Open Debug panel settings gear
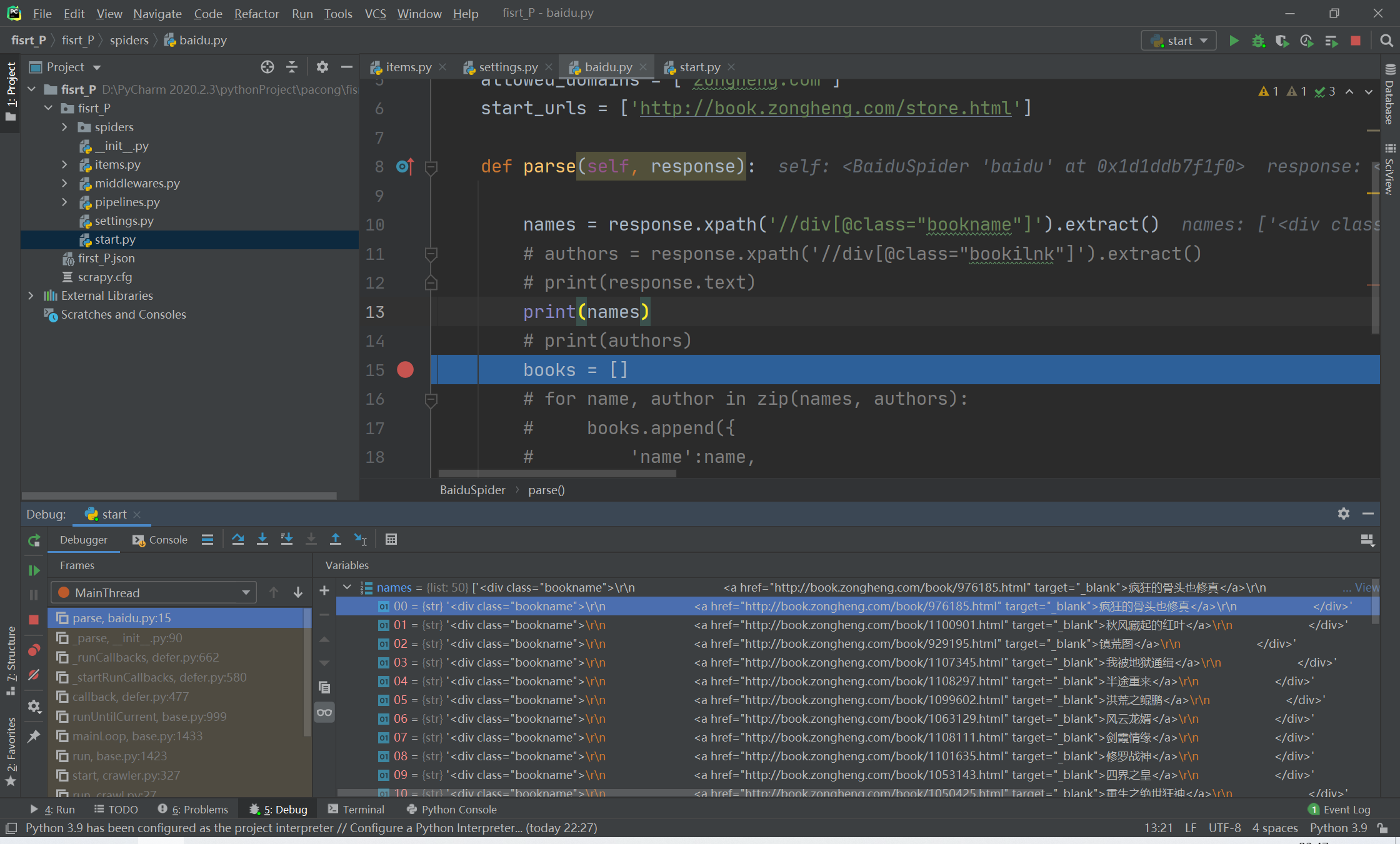Image resolution: width=1400 pixels, height=844 pixels. tap(1344, 514)
